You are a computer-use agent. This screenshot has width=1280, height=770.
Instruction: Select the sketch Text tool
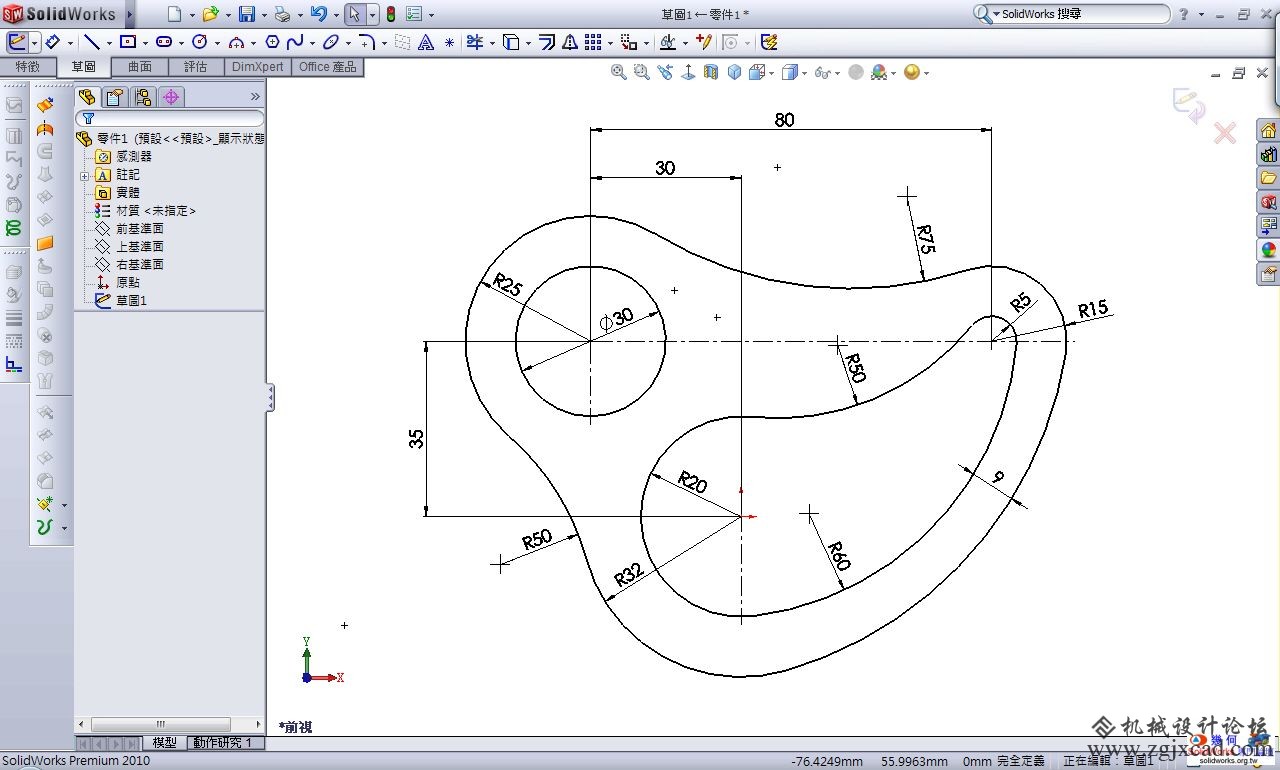click(x=426, y=42)
